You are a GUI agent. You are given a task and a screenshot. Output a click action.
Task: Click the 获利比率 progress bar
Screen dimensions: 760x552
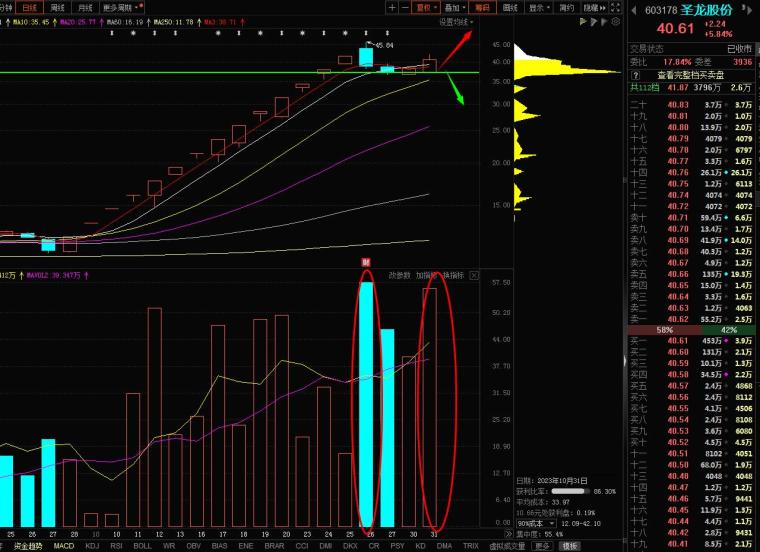tap(569, 491)
